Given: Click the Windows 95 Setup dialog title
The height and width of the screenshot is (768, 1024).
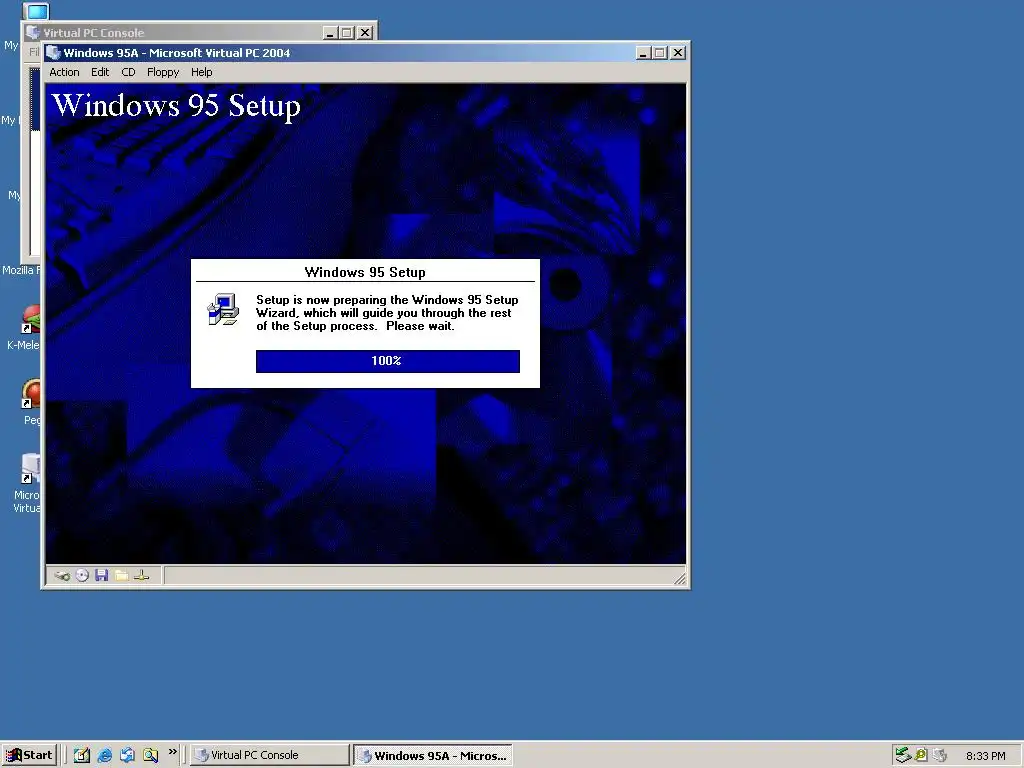Looking at the screenshot, I should point(365,272).
